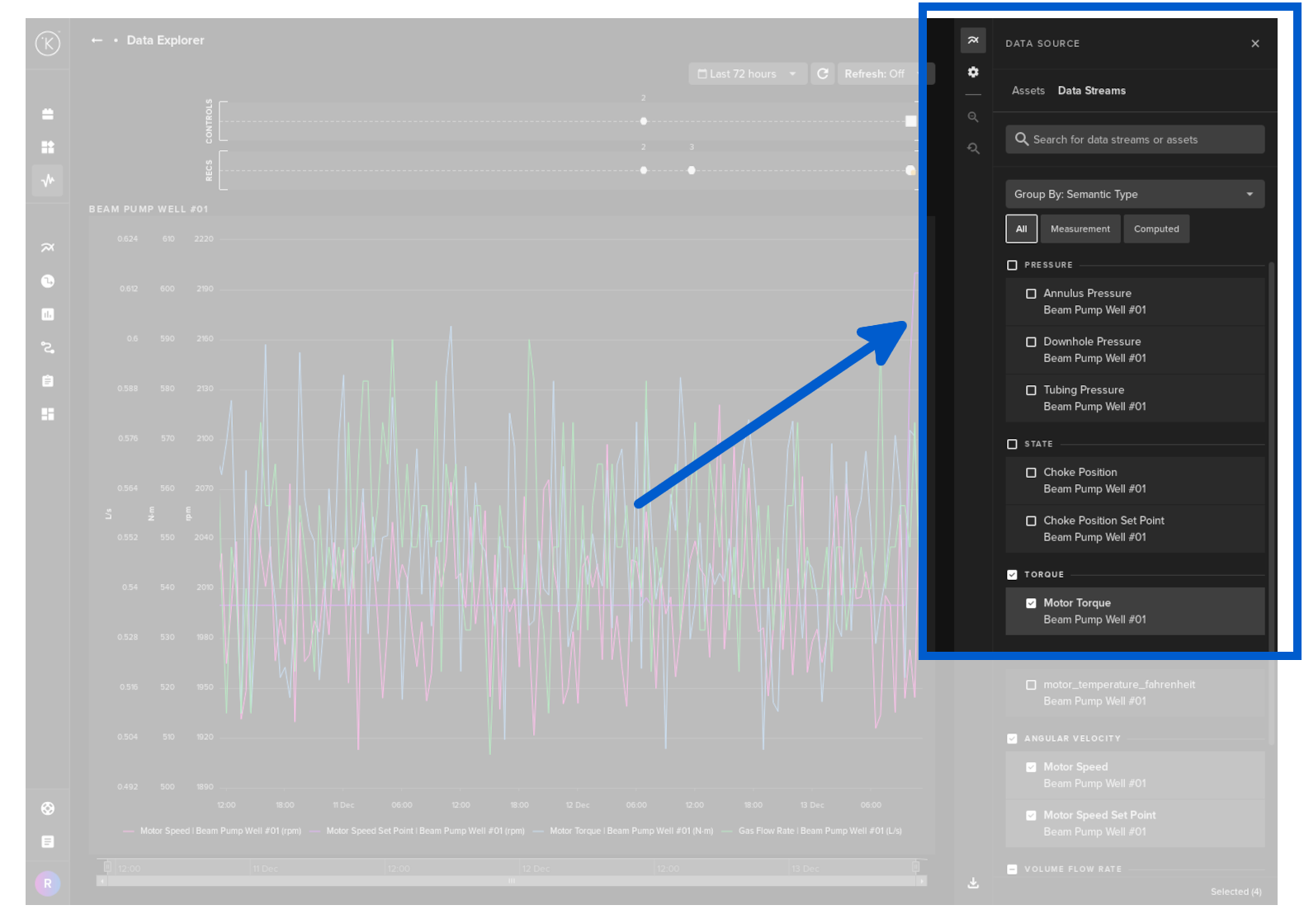
Task: Switch to the Assets tab
Action: tap(1028, 91)
